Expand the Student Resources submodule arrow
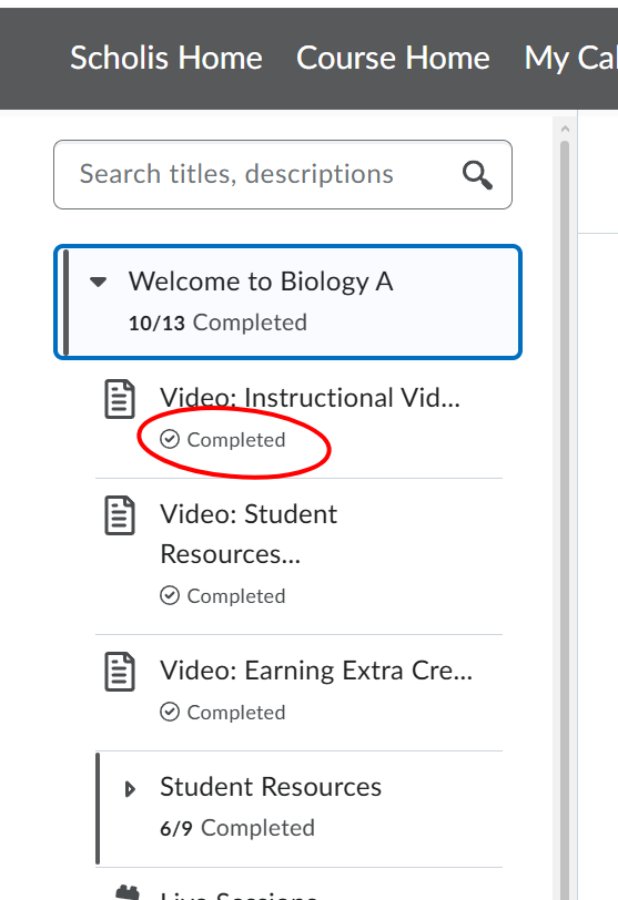618x900 pixels. click(130, 789)
